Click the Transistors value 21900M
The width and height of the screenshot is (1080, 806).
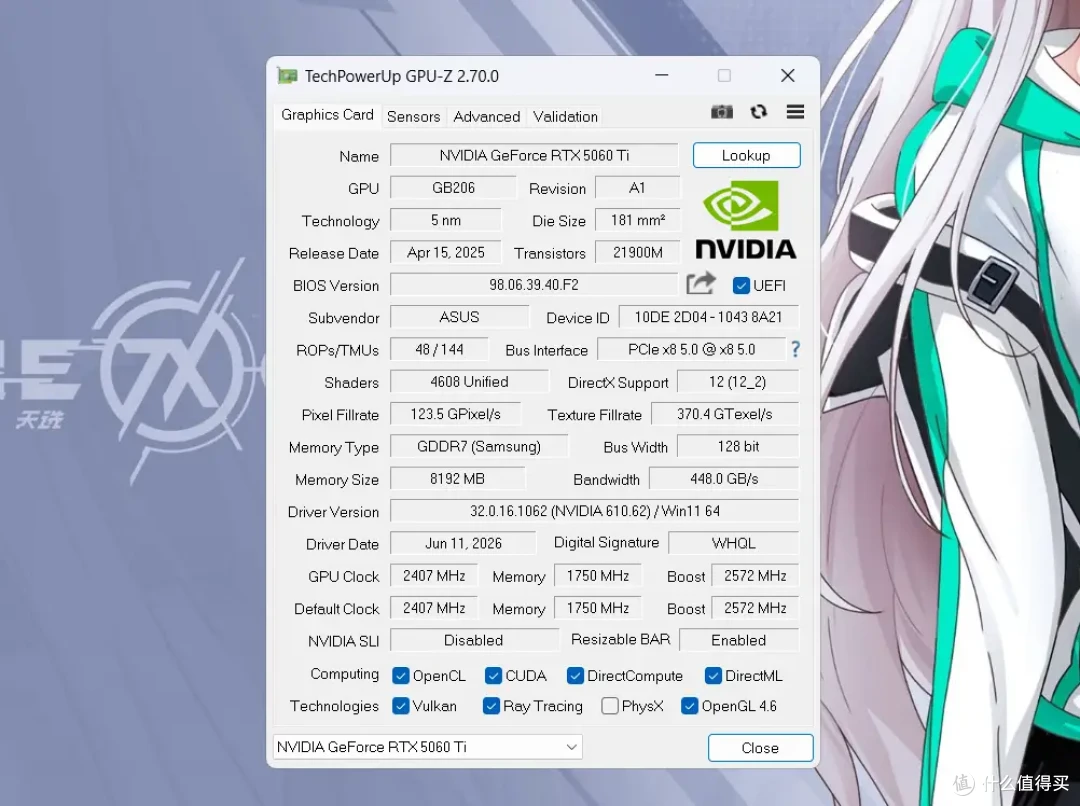(x=637, y=252)
